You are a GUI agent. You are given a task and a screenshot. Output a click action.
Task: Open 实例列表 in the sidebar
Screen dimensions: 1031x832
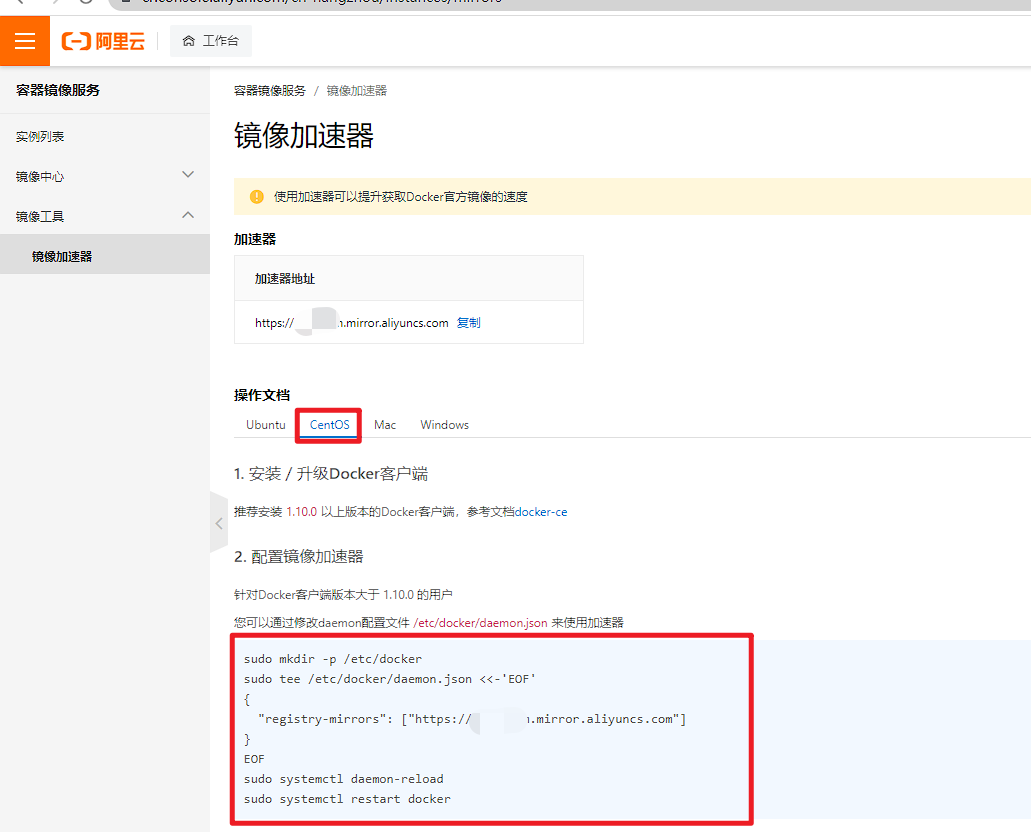(x=40, y=137)
